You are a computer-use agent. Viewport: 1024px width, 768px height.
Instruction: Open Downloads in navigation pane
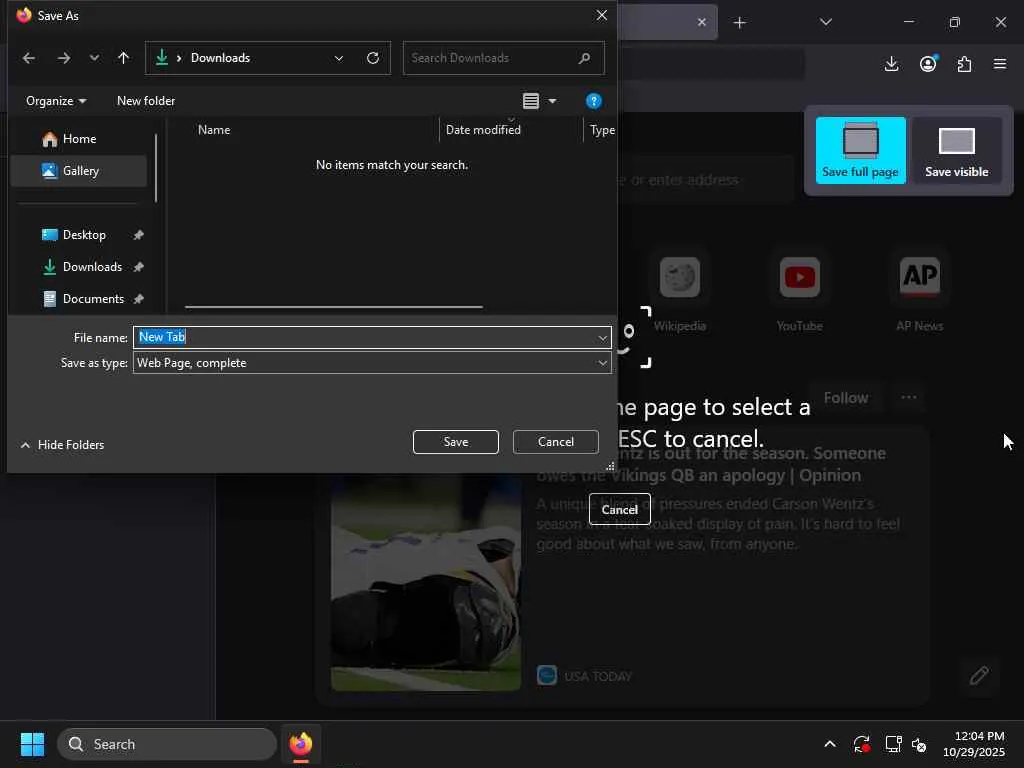(x=91, y=267)
